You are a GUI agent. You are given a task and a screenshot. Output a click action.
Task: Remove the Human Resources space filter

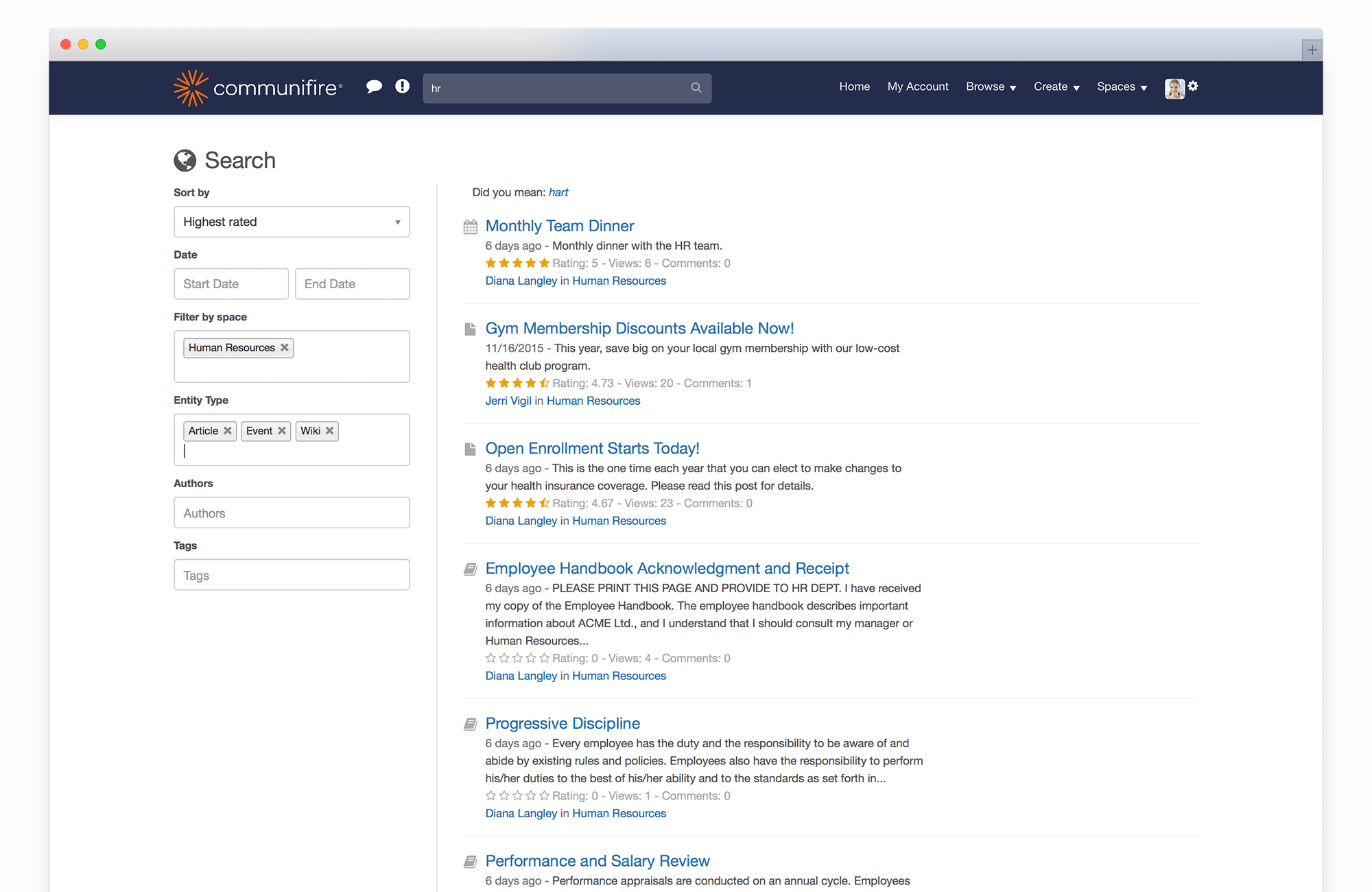(284, 348)
